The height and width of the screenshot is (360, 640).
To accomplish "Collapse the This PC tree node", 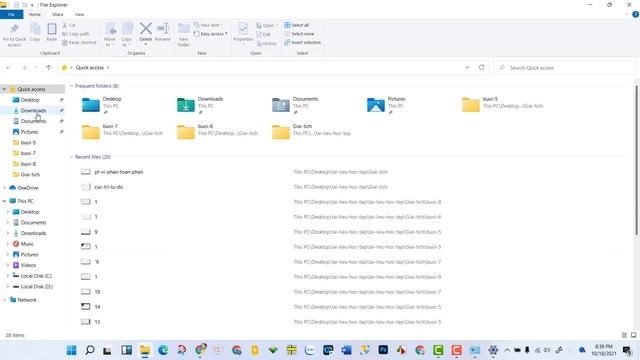I will (4, 201).
